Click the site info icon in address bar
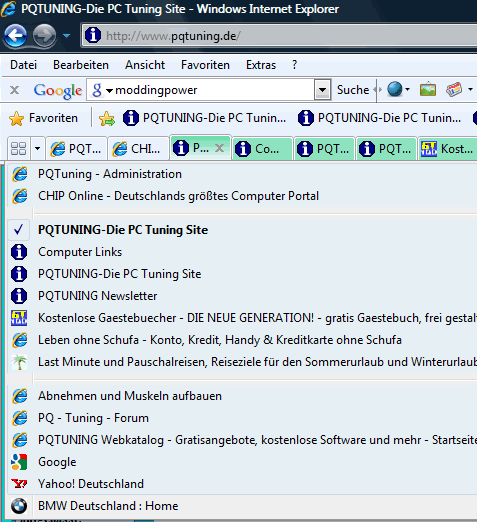This screenshot has width=477, height=522. (93, 35)
